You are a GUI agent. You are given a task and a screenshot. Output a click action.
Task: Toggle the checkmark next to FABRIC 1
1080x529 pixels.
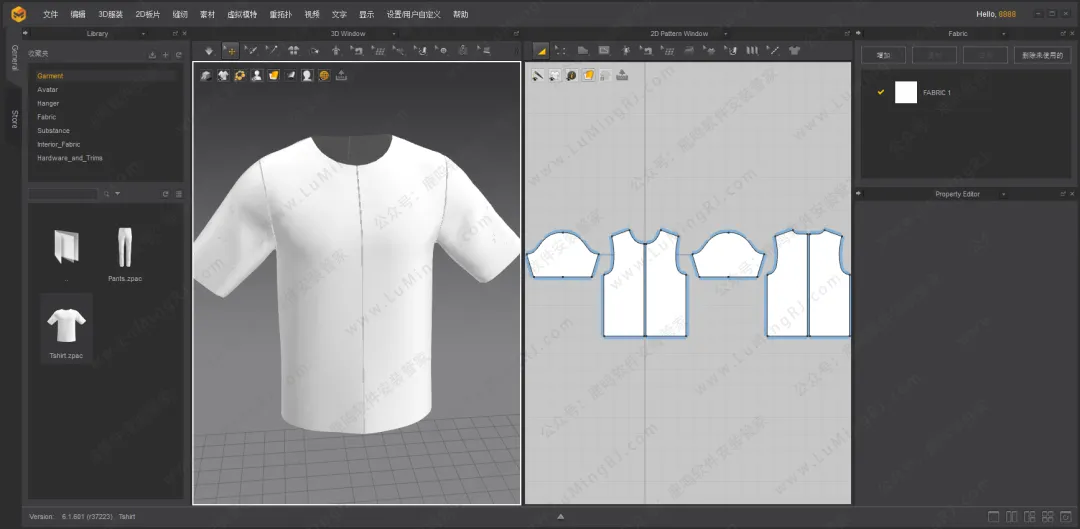pos(881,92)
